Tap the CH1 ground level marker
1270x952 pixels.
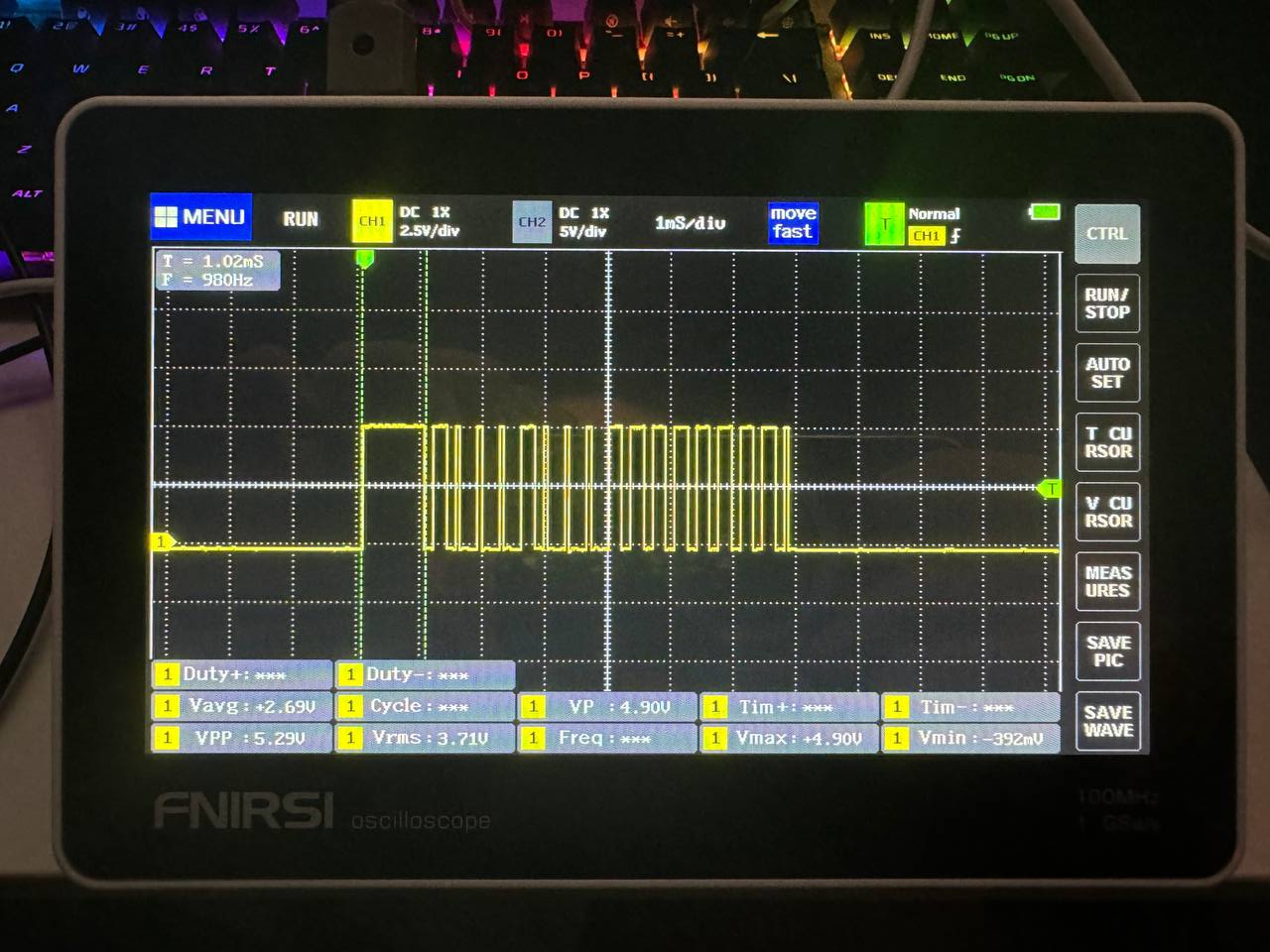click(x=162, y=541)
